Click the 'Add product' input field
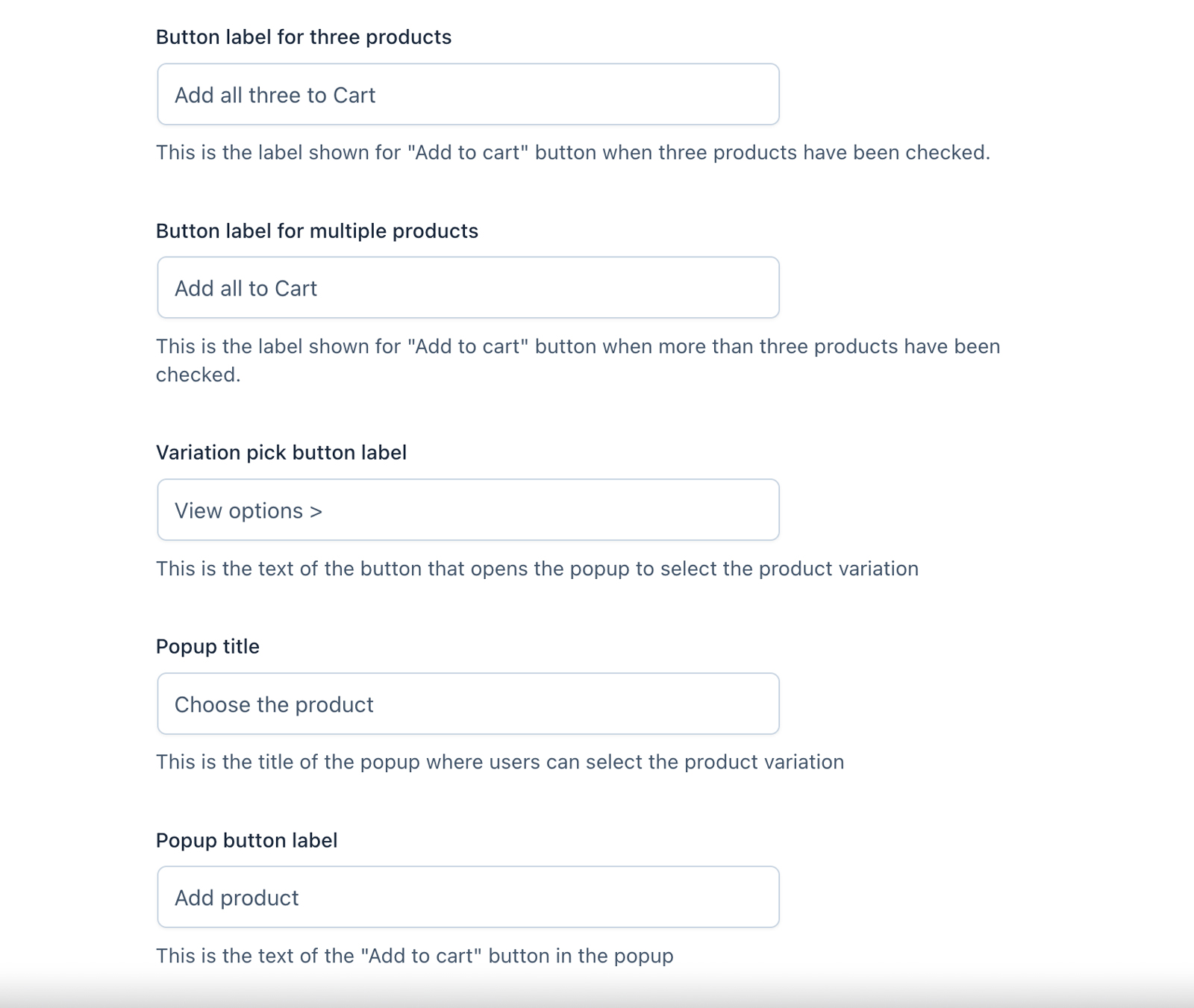 468,898
